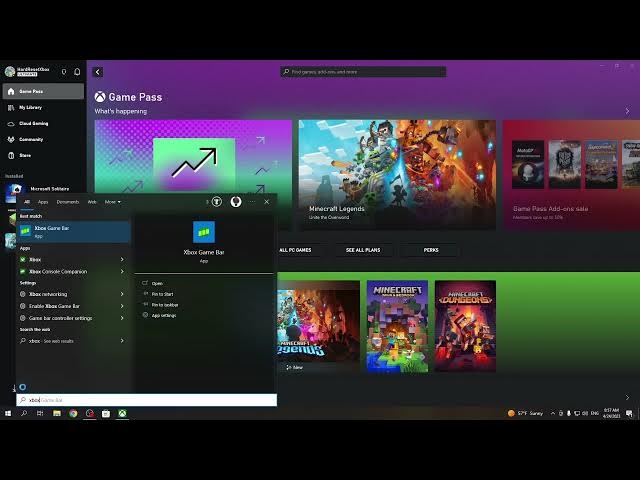
Task: Open the network tray icon
Action: coord(577,413)
